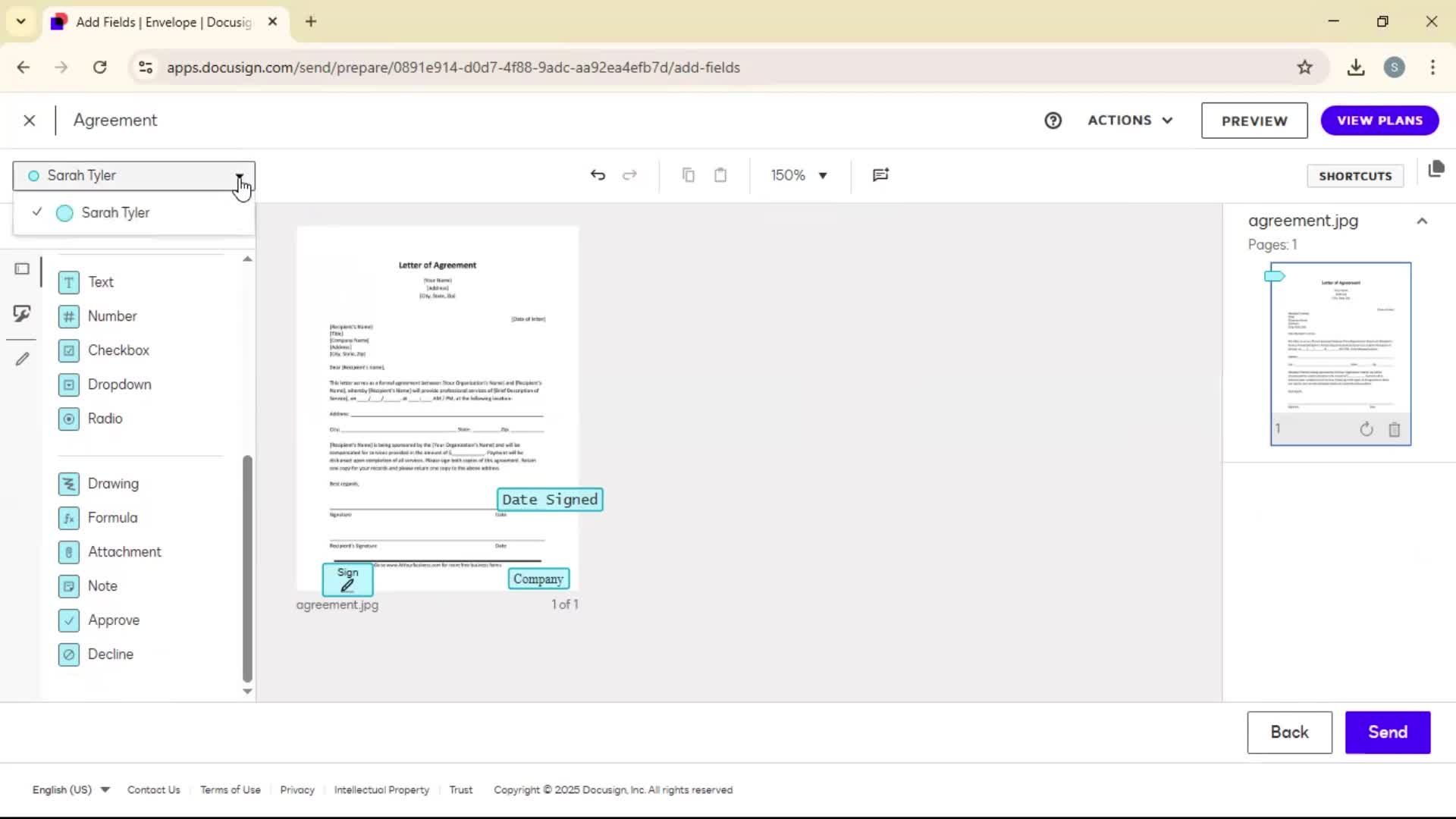Viewport: 1456px width, 819px height.
Task: Open standard fields sidebar tab
Action: [22, 269]
